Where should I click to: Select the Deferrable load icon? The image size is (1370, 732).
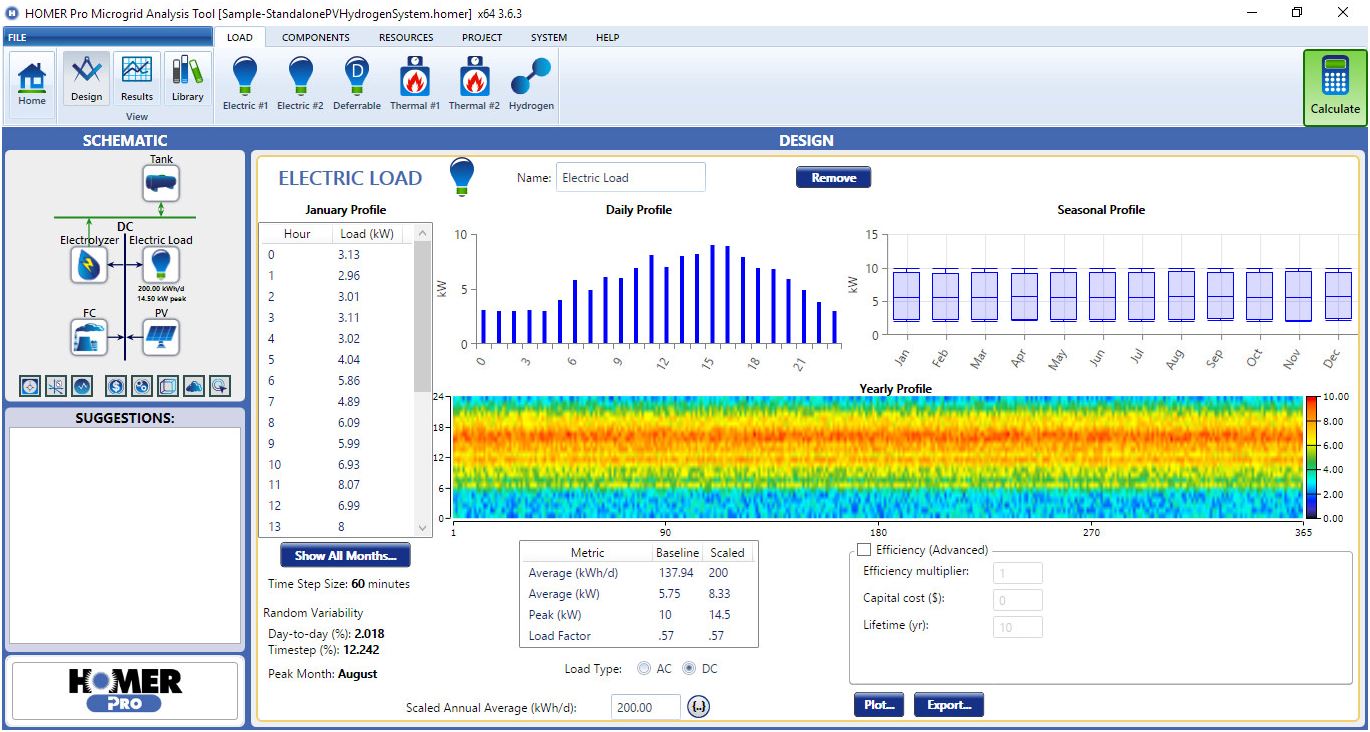pos(356,80)
